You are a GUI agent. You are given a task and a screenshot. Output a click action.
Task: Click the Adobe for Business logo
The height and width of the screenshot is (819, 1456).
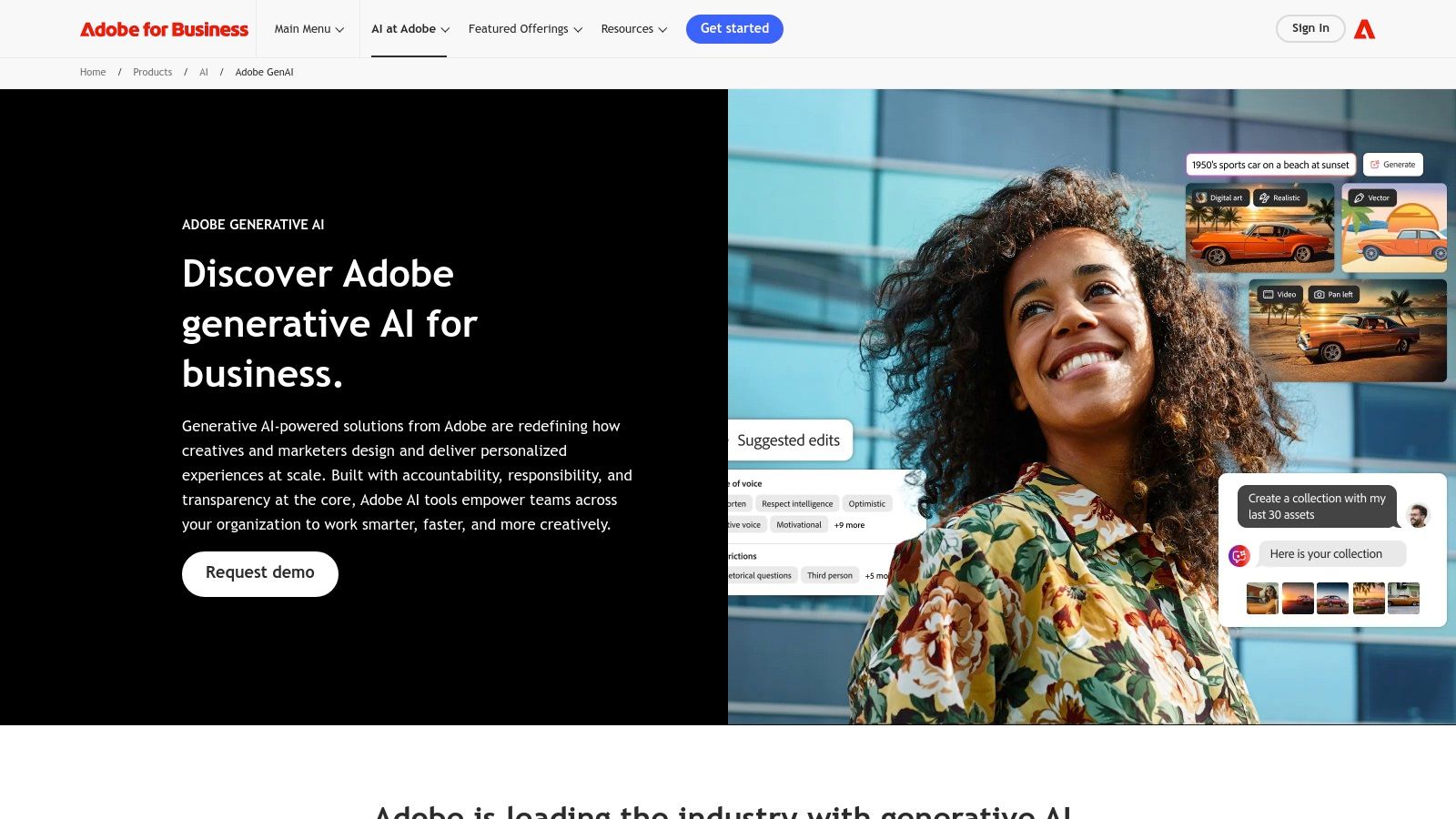(x=164, y=29)
